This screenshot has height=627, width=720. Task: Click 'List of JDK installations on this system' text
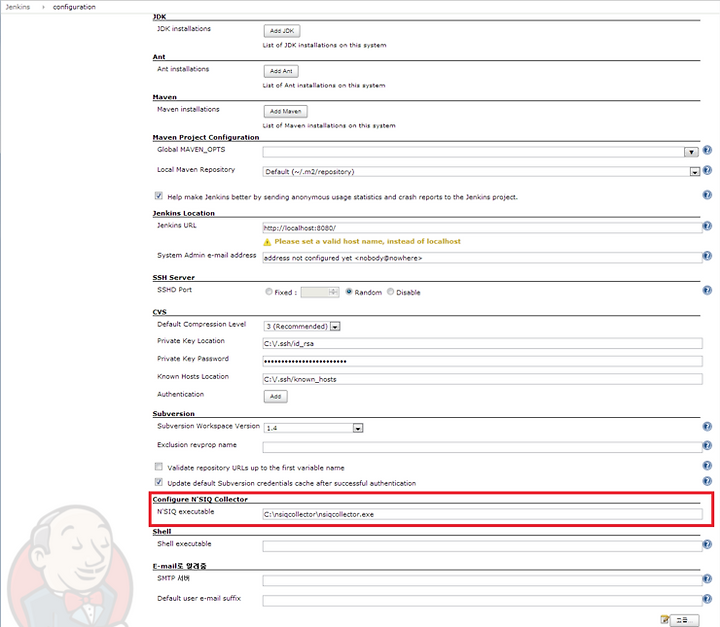point(325,45)
